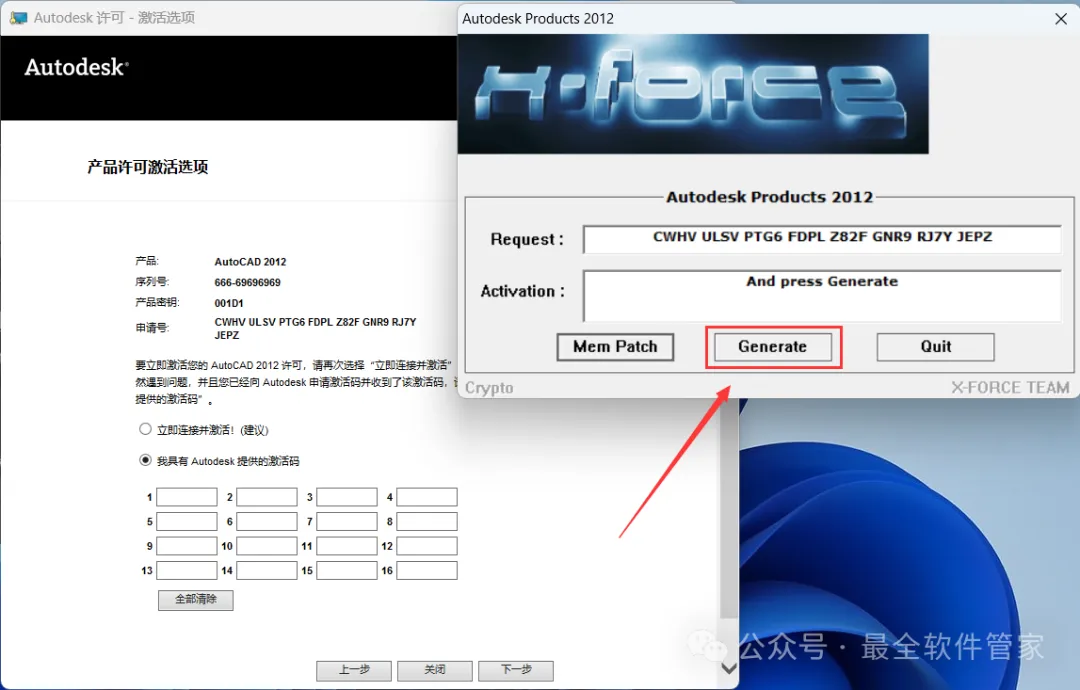1080x690 pixels.
Task: Click activation code box 1
Action: [187, 497]
